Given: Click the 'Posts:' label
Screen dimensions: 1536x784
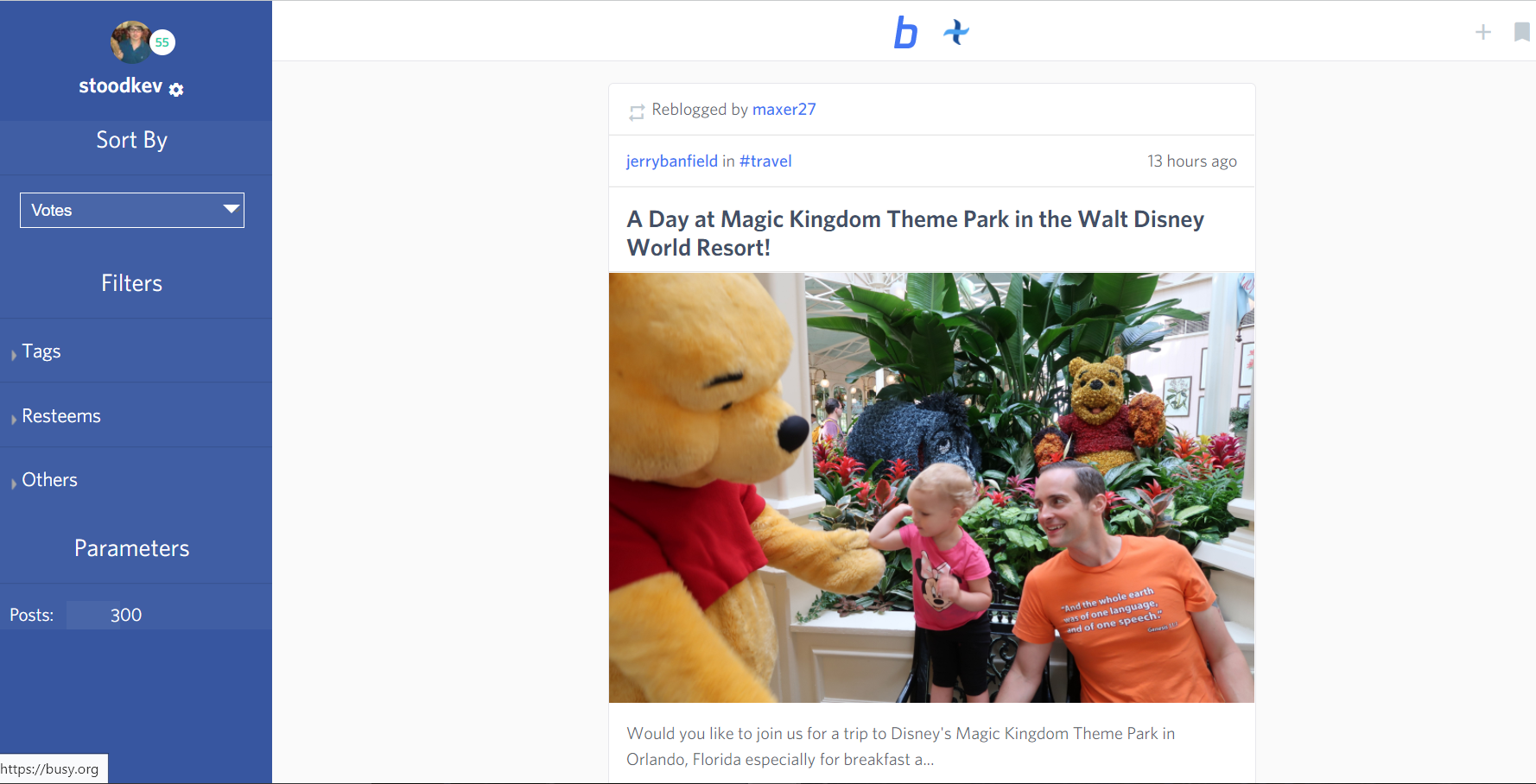Looking at the screenshot, I should (x=32, y=615).
